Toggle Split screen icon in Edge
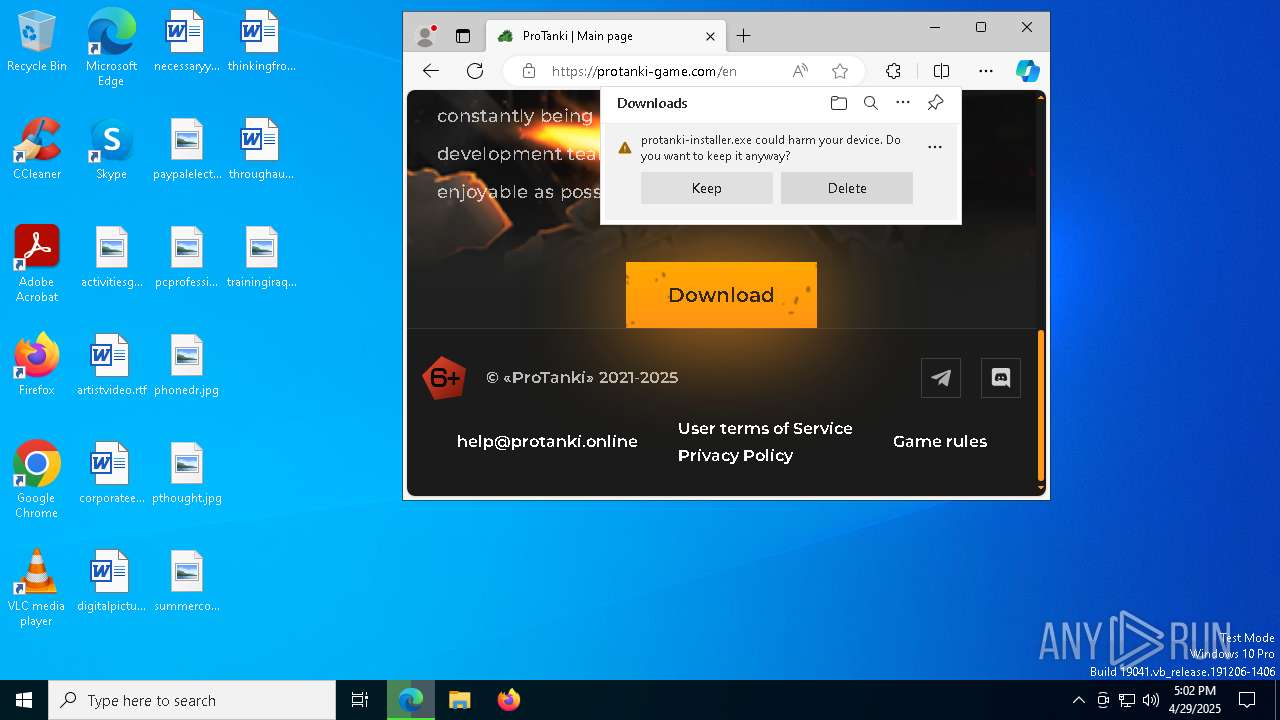Viewport: 1280px width, 720px height. click(x=941, y=71)
